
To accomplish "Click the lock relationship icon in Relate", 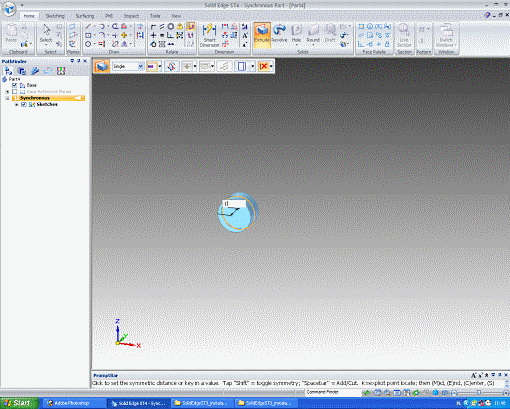I will click(180, 26).
